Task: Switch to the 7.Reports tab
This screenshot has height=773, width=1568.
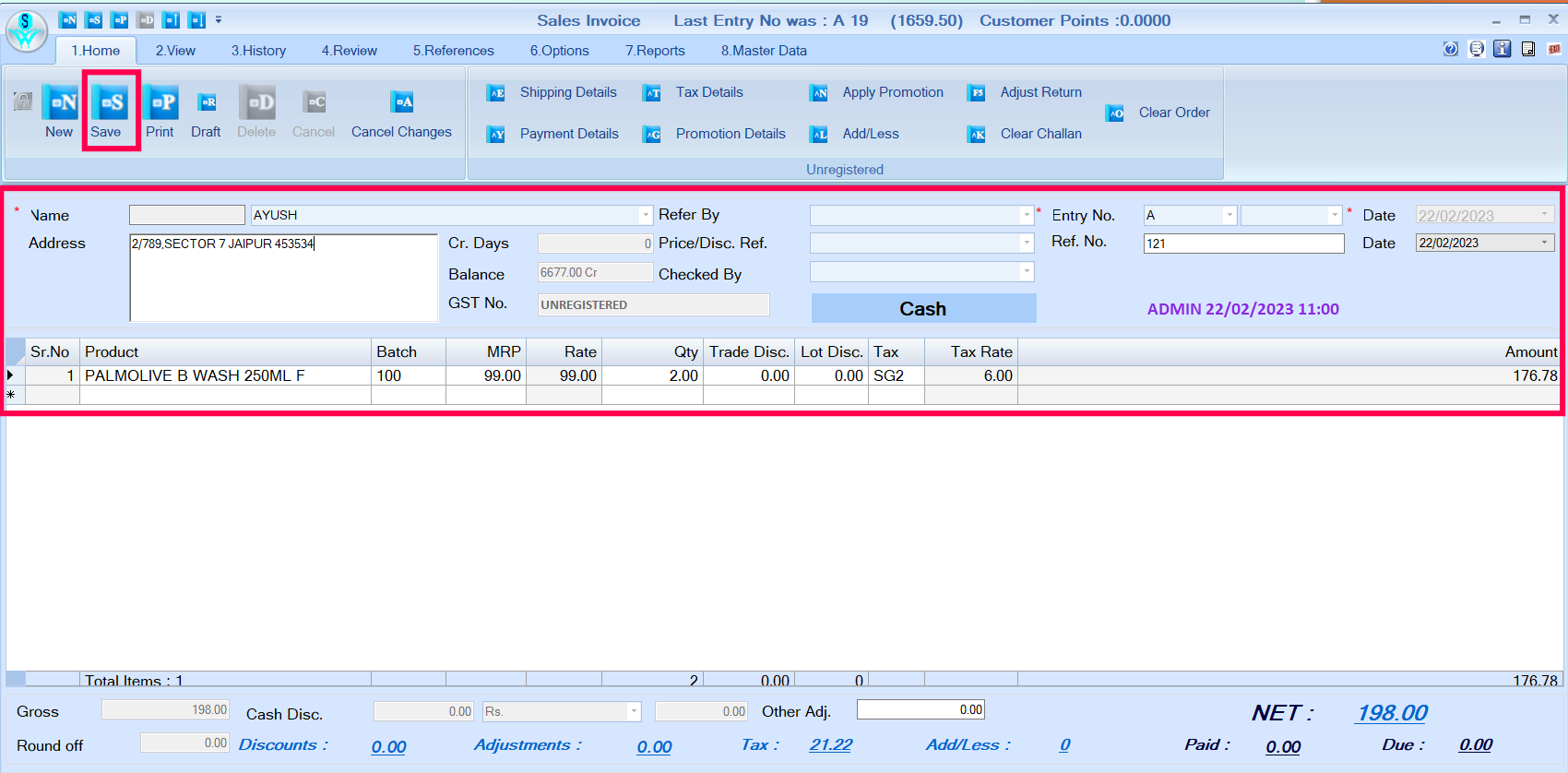Action: point(655,51)
